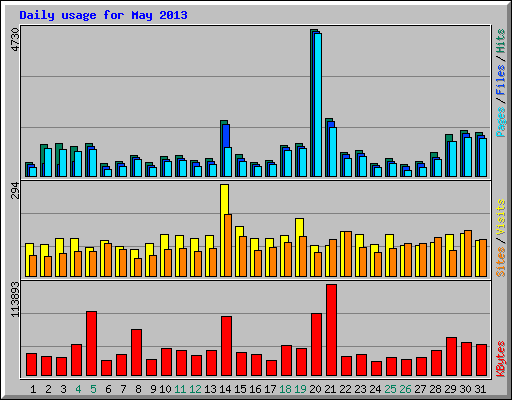The width and height of the screenshot is (512, 400).
Task: Click green weekend day label 11
Action: [x=180, y=389]
